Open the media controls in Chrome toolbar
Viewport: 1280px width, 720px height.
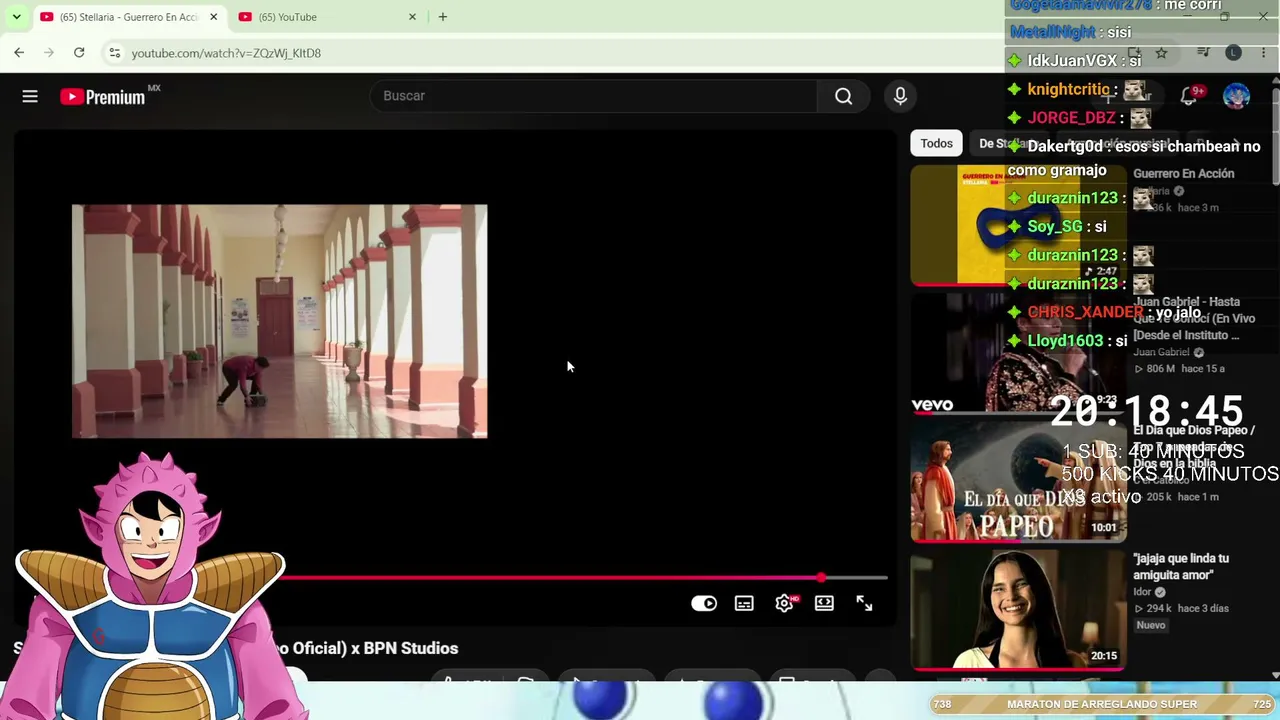pyautogui.click(x=1204, y=53)
